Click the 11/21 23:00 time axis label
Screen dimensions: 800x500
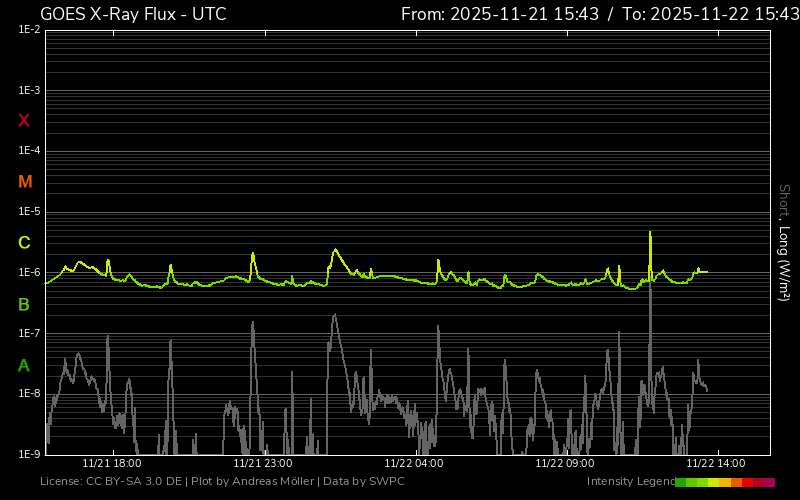pyautogui.click(x=262, y=463)
